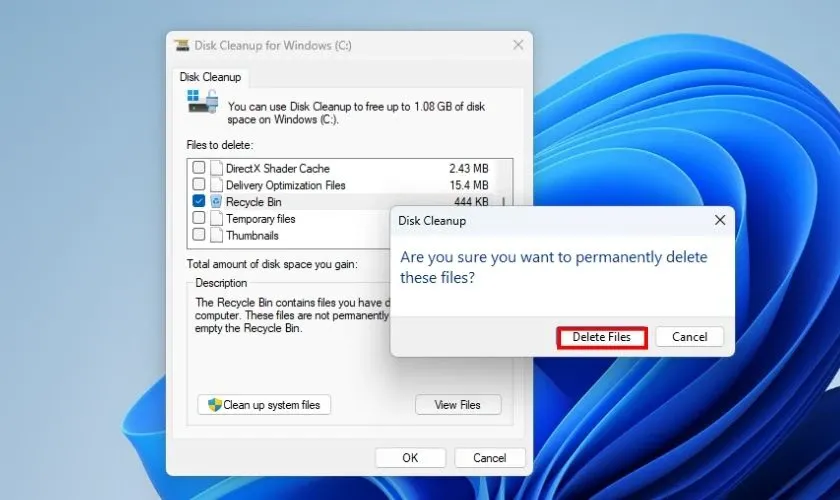
Task: Uncheck the Recycle Bin checkbox
Action: coord(199,202)
